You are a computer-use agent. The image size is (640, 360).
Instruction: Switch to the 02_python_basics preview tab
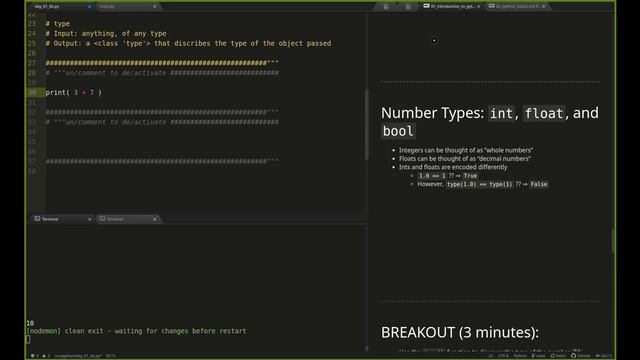pyautogui.click(x=517, y=7)
